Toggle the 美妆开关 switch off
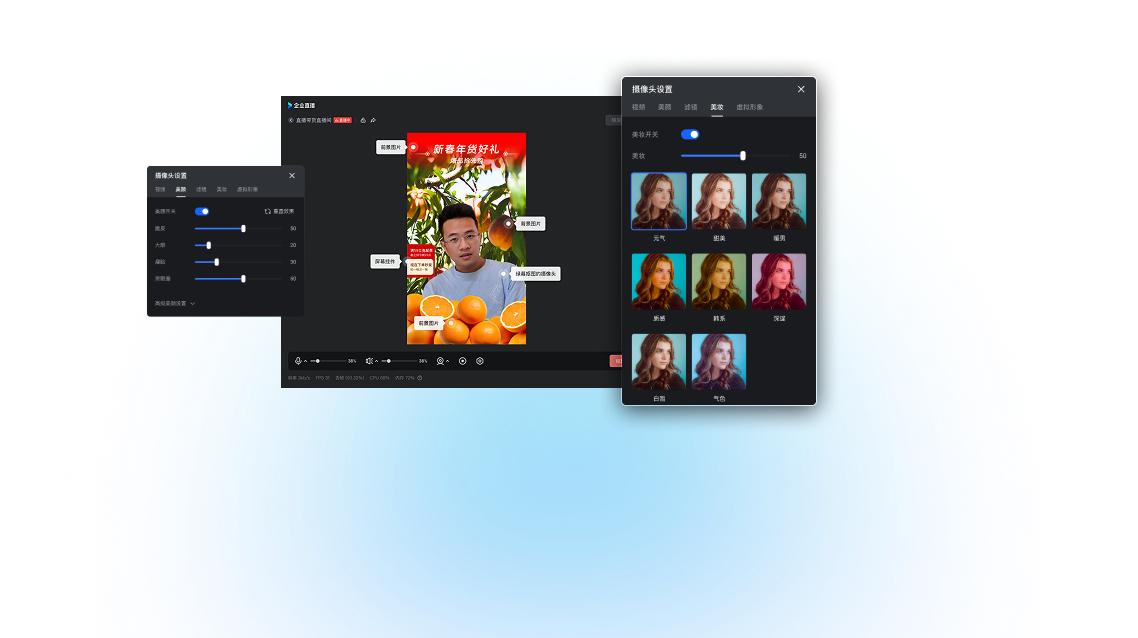 [x=690, y=134]
